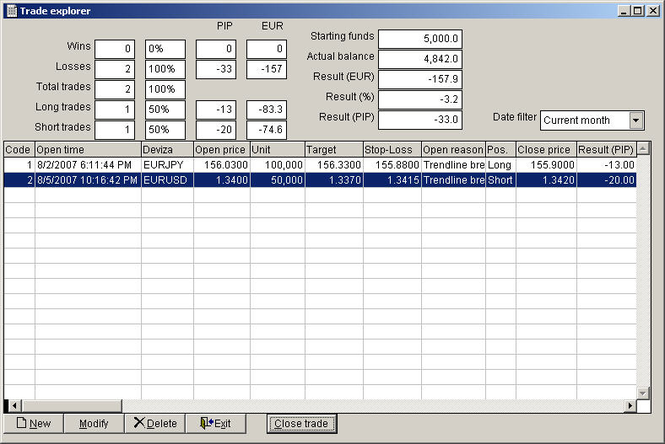The image size is (665, 444).
Task: Click the Short position cell
Action: click(500, 180)
